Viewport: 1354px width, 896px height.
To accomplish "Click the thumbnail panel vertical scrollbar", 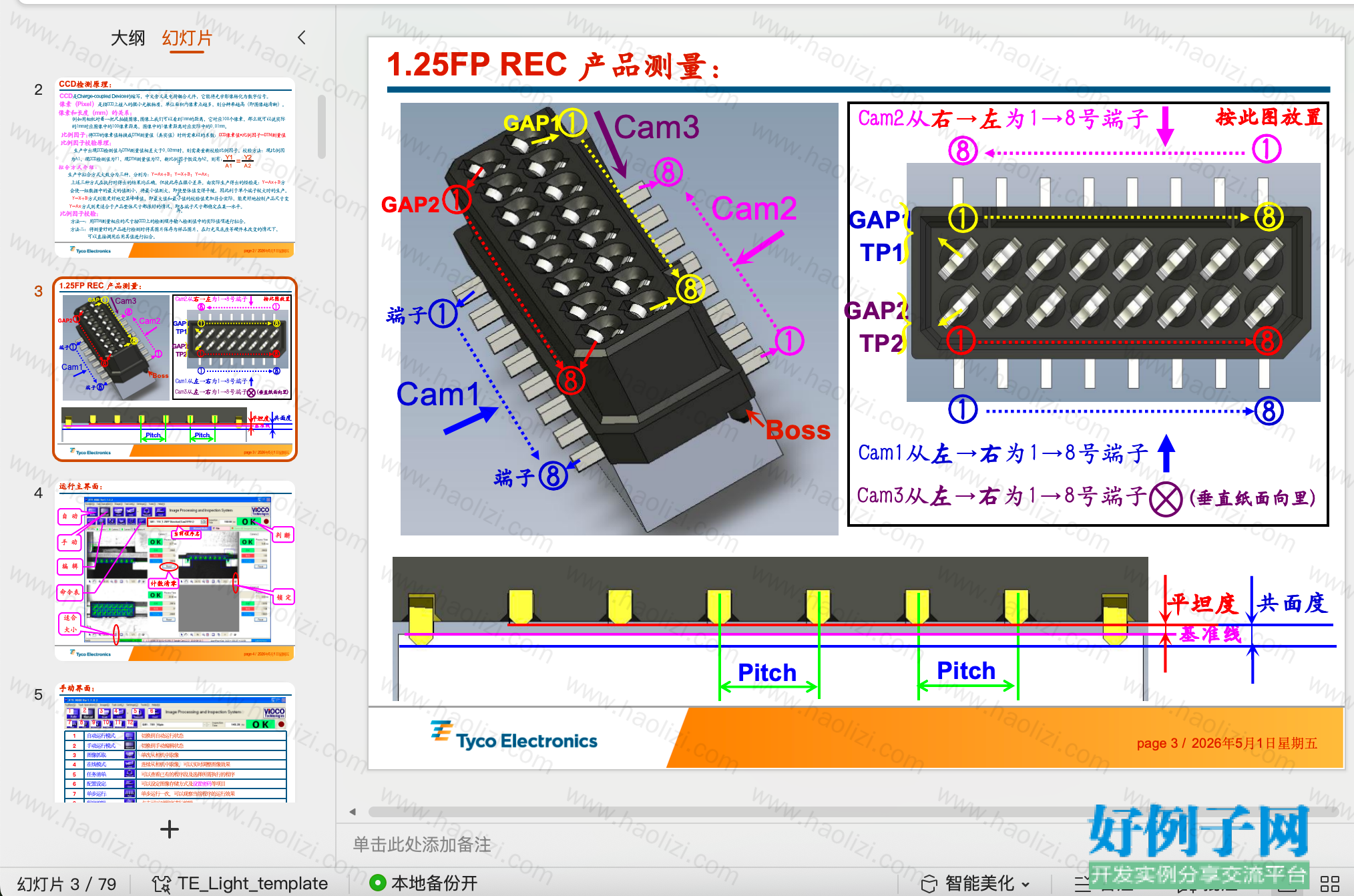I will click(322, 127).
